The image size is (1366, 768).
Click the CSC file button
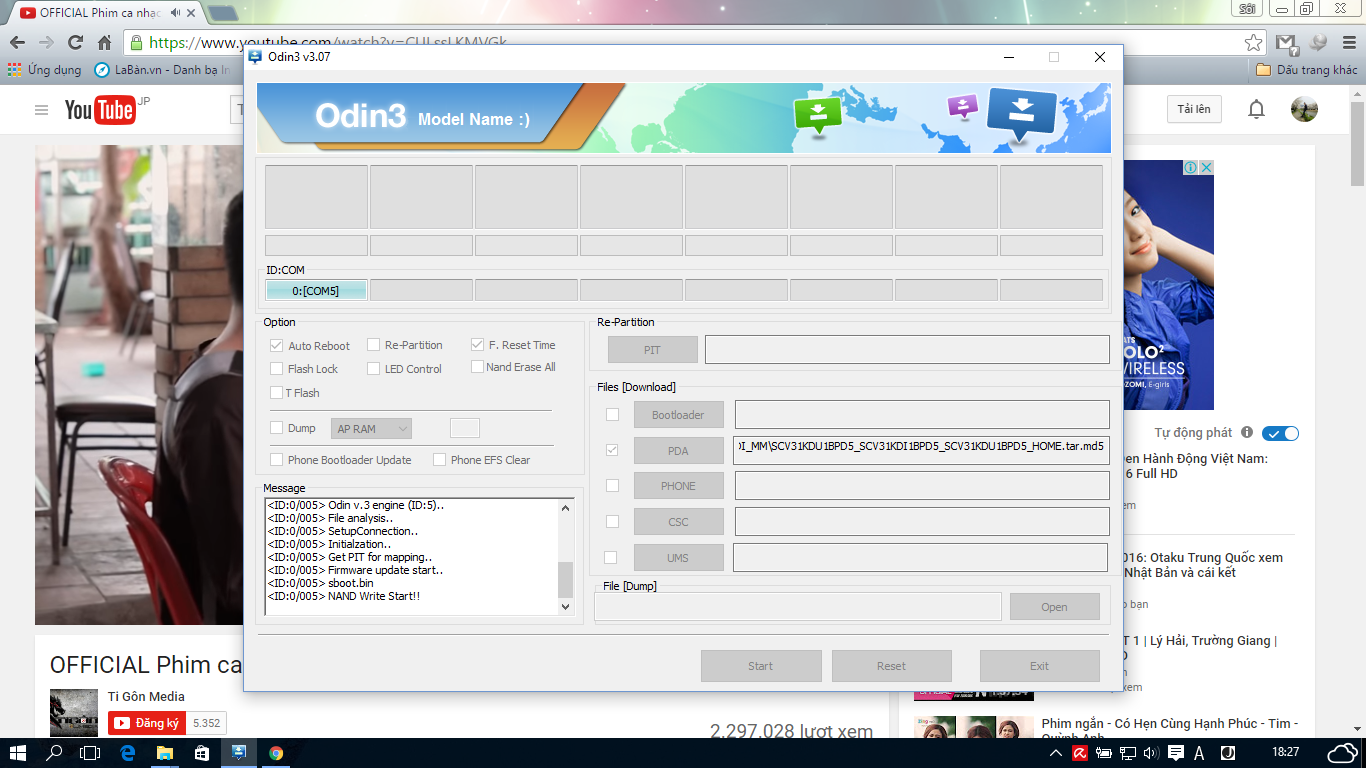pos(678,522)
